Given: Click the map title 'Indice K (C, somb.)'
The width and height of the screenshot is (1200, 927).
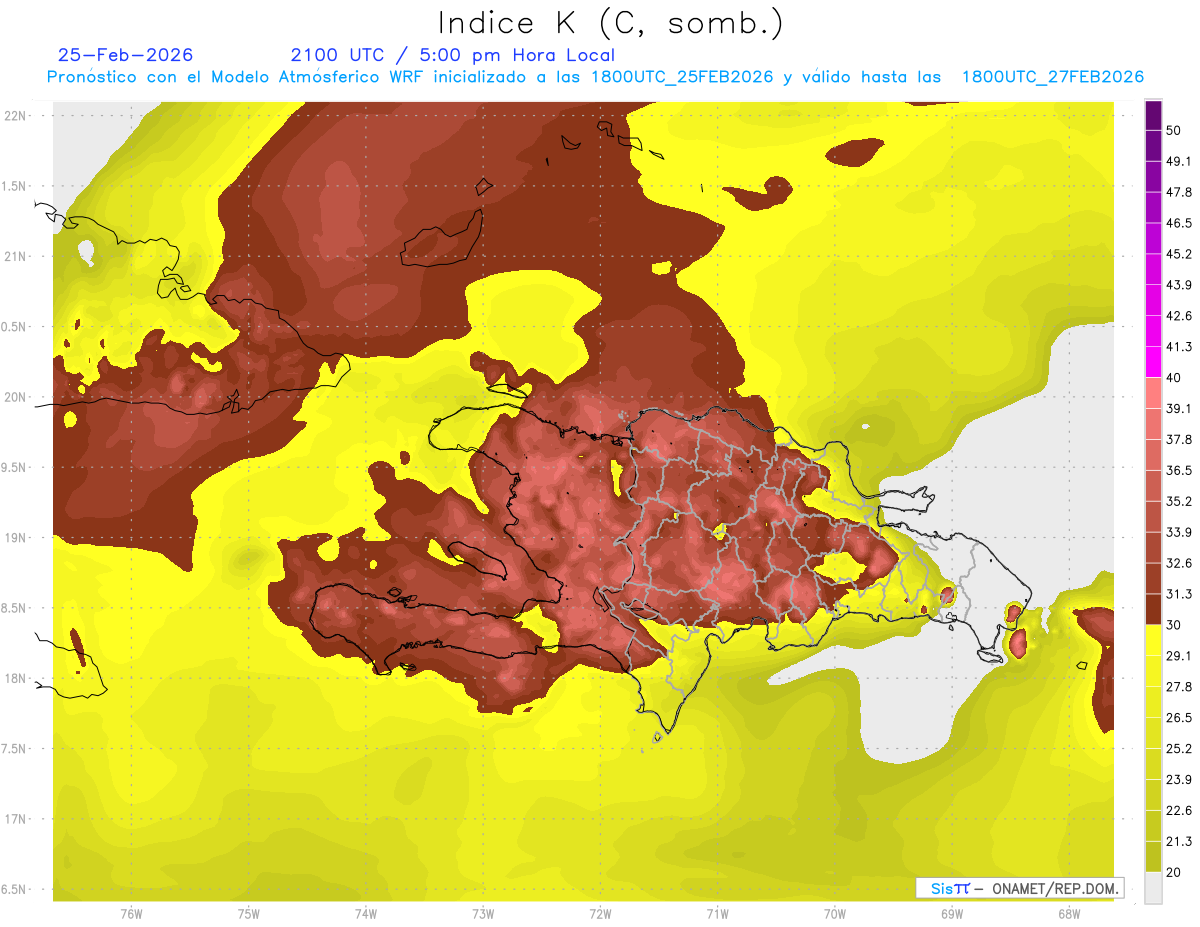Looking at the screenshot, I should tap(611, 24).
